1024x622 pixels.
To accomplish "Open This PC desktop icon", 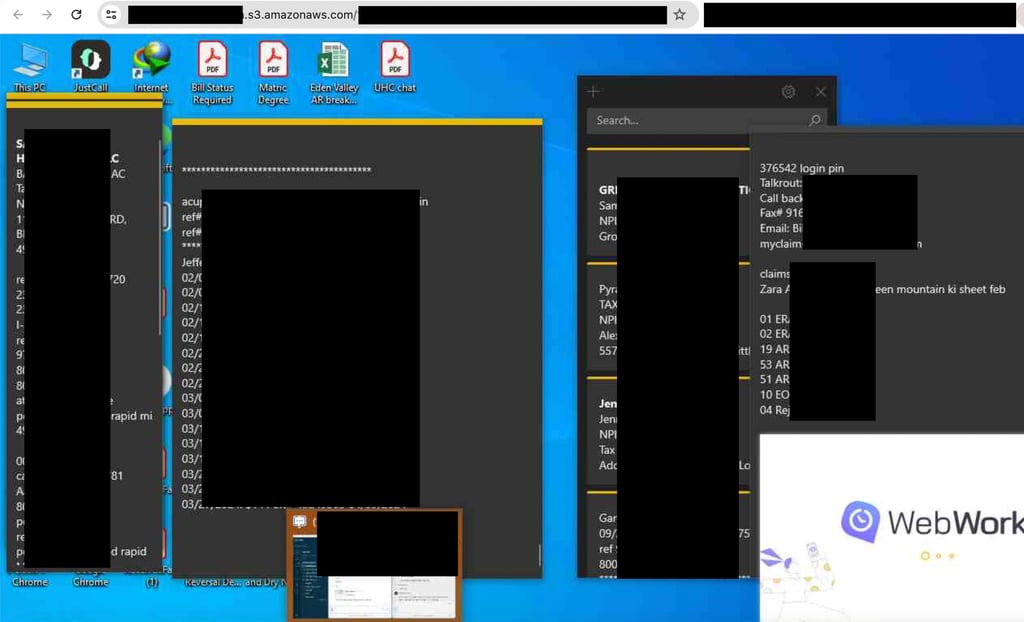I will tap(30, 67).
